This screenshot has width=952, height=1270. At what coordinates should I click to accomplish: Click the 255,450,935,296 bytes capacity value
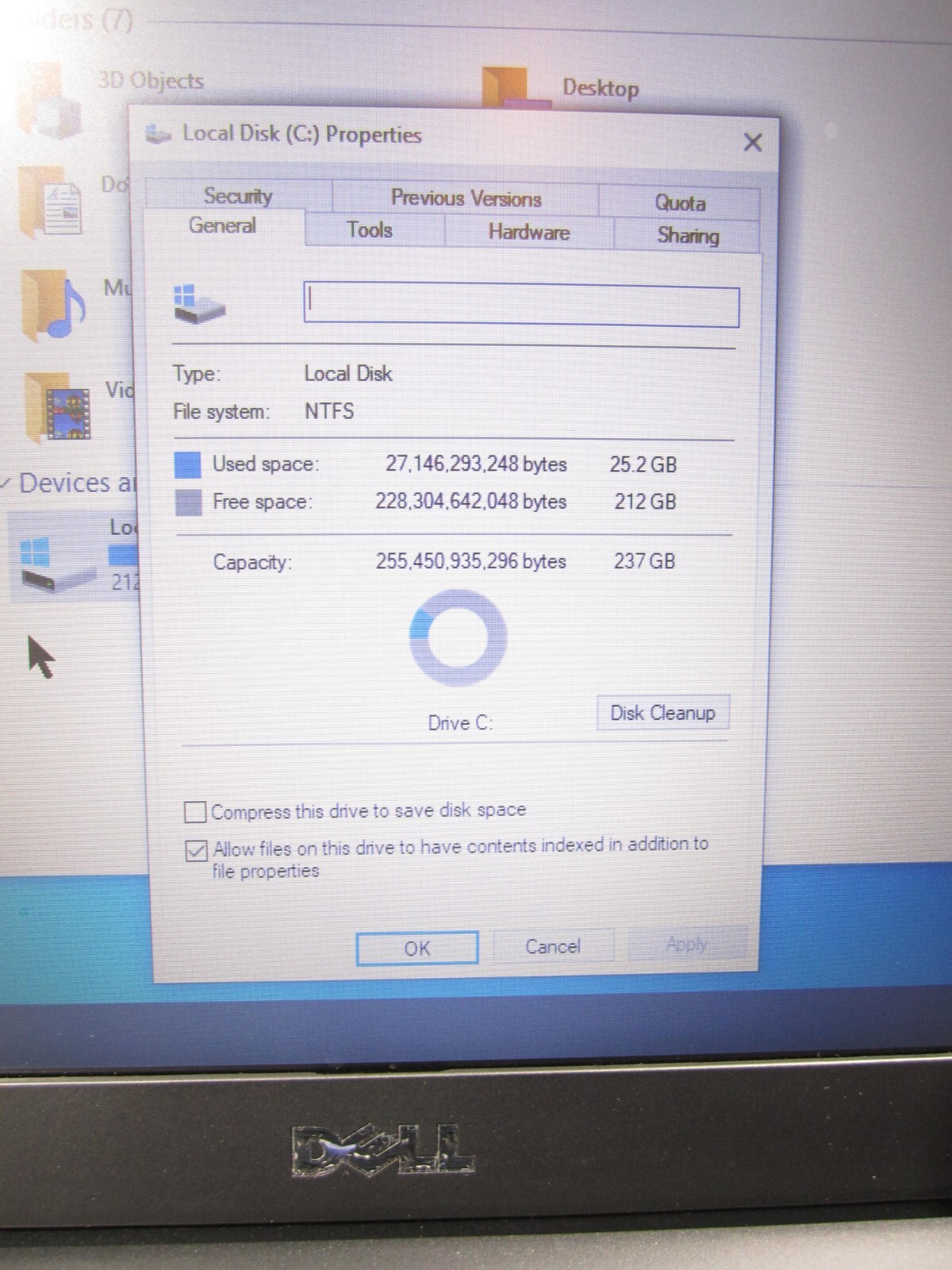click(470, 561)
